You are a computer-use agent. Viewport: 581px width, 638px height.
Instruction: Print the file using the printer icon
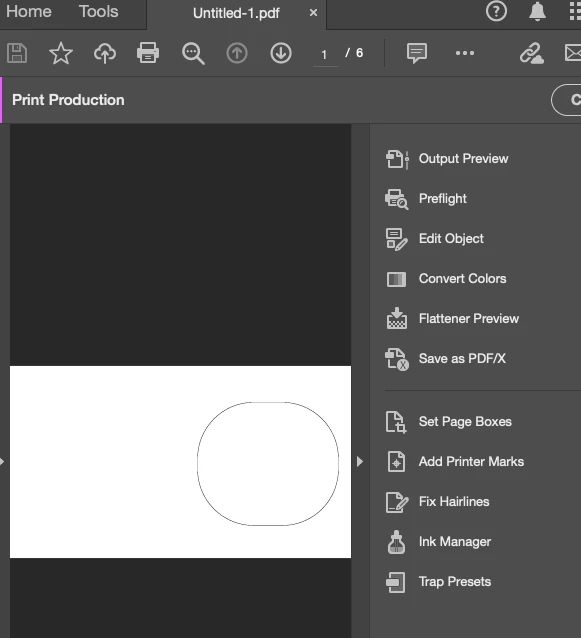point(148,53)
